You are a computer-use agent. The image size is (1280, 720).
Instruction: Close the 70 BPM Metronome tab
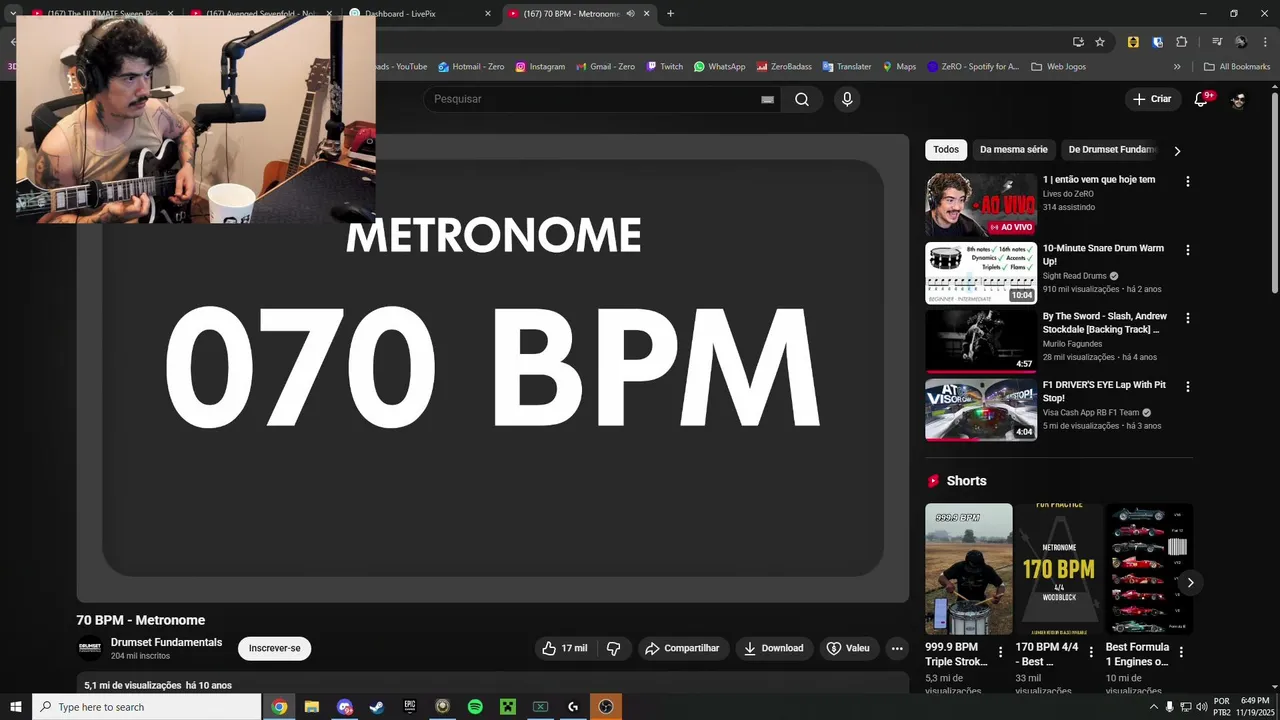click(x=647, y=14)
